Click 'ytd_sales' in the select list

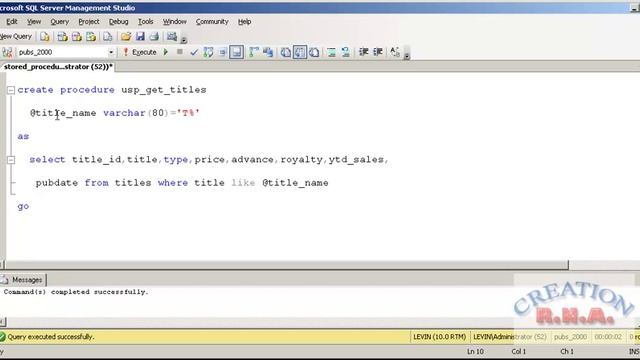pyautogui.click(x=356, y=160)
